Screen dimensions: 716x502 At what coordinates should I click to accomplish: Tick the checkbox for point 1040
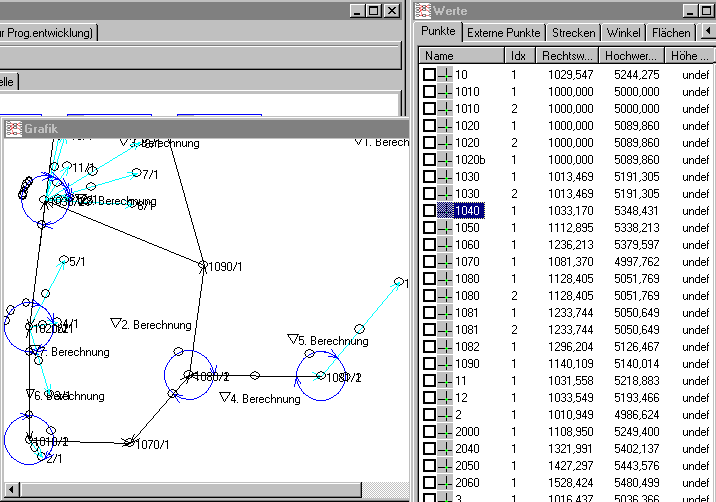coord(429,211)
